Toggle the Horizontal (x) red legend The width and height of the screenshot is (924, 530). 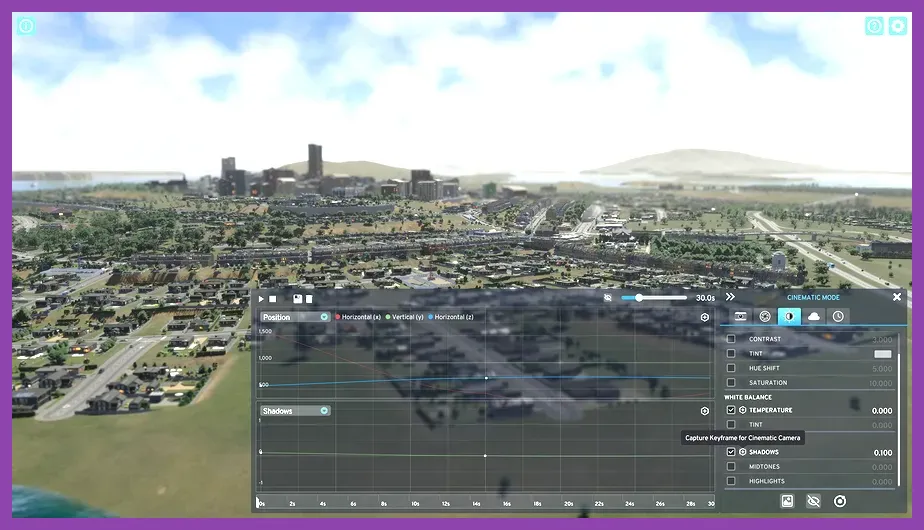point(358,317)
